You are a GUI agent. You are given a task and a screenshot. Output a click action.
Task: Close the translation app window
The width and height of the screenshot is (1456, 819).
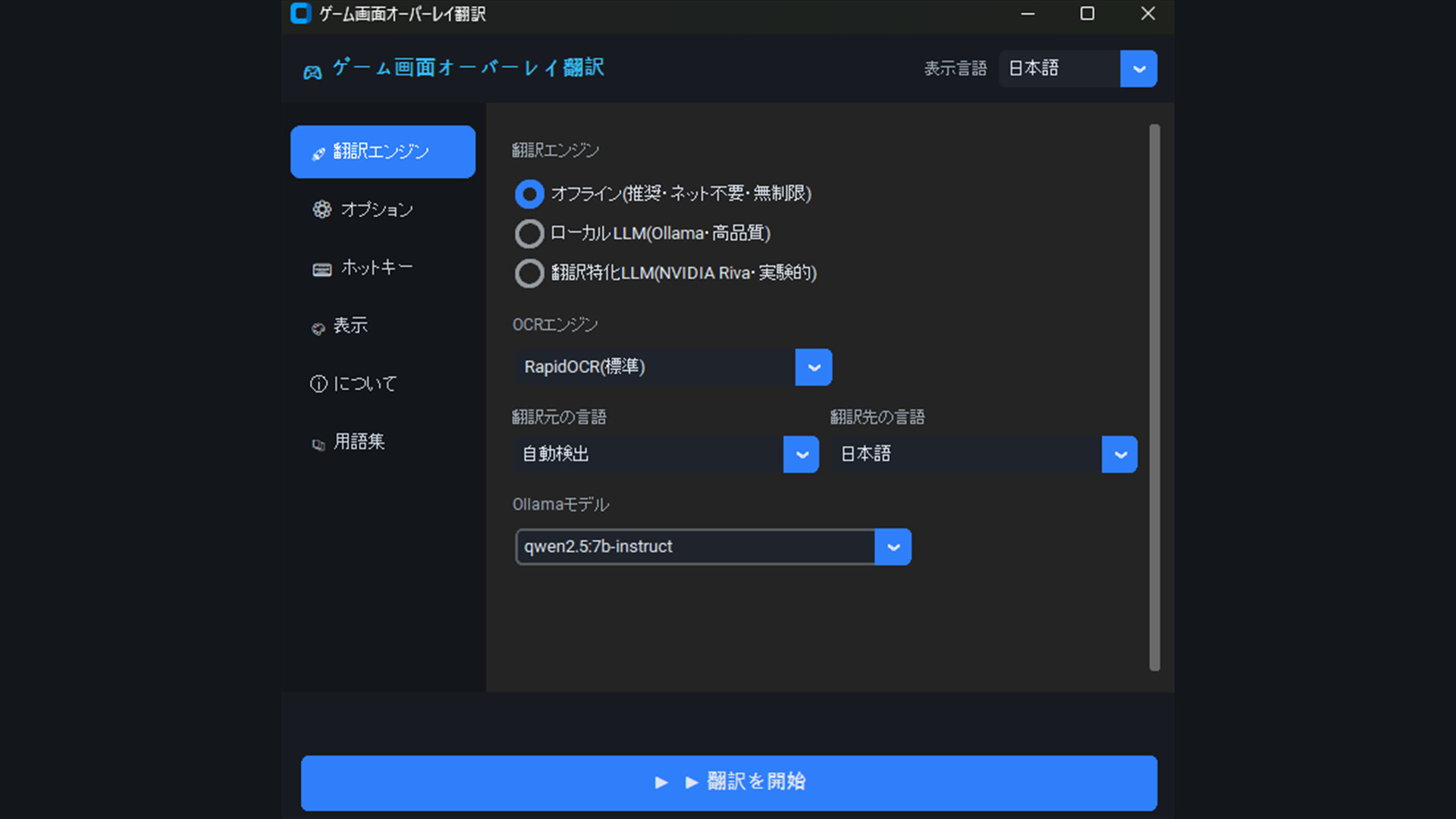pyautogui.click(x=1147, y=14)
